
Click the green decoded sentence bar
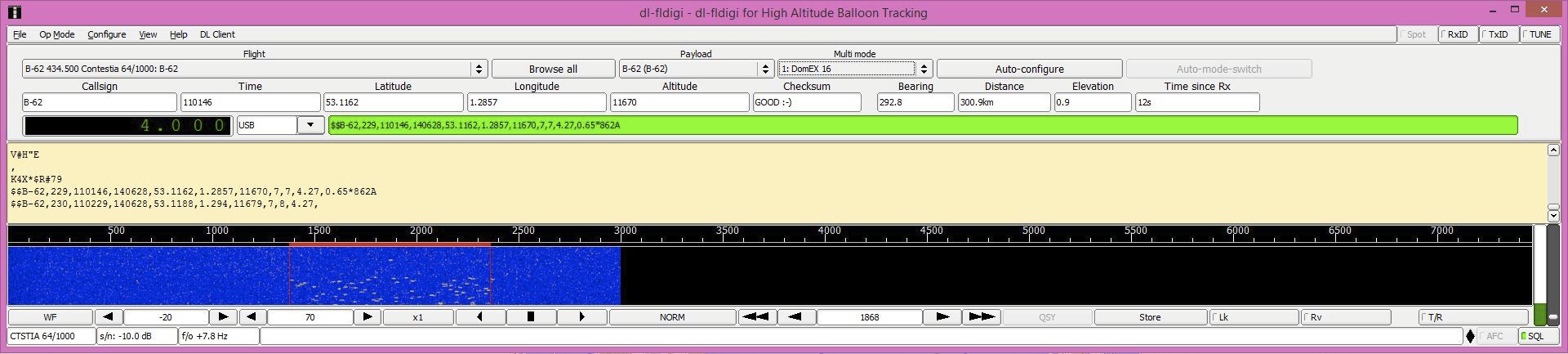coord(923,125)
